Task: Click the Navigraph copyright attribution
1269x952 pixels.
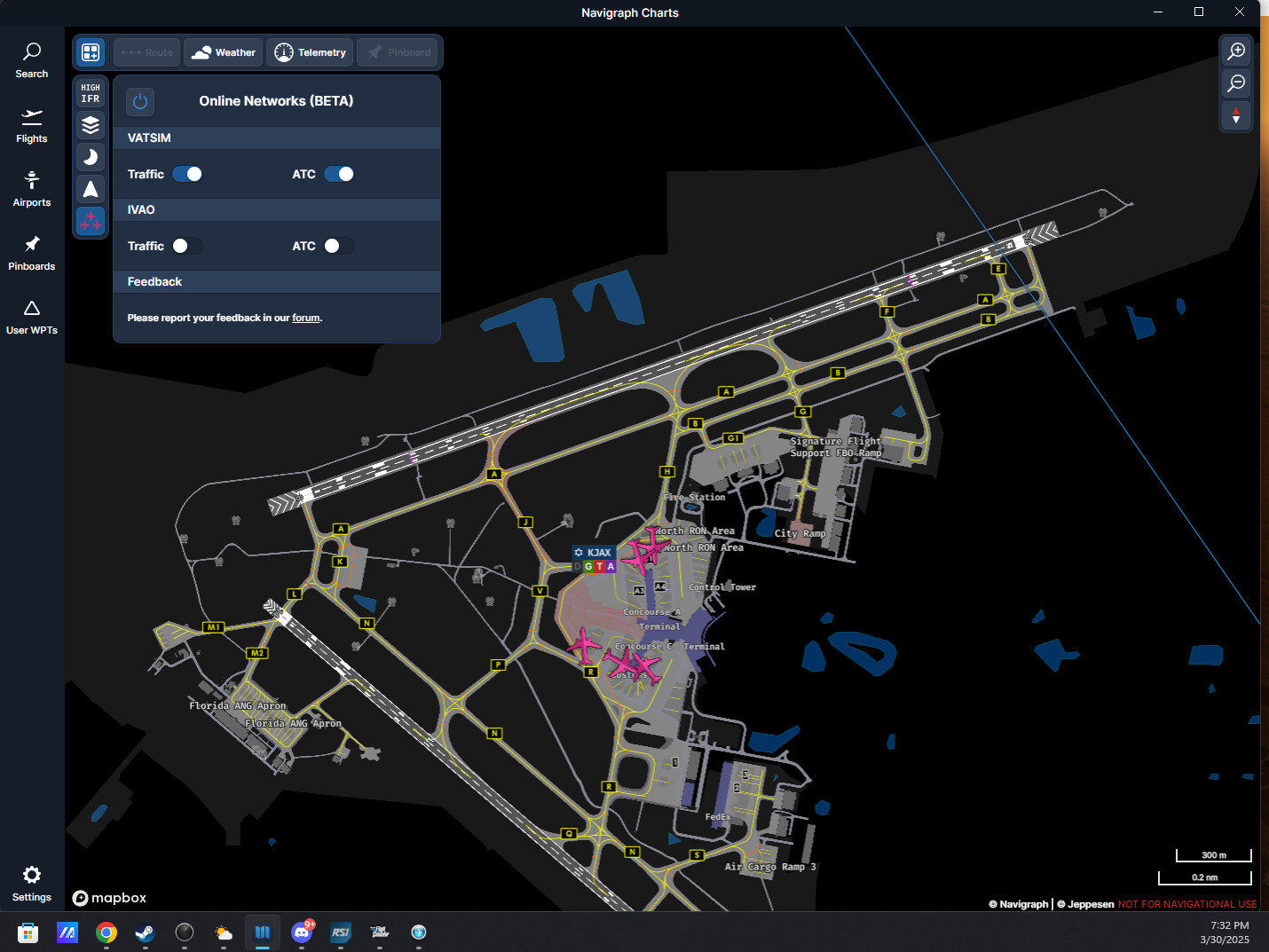Action: [1019, 904]
